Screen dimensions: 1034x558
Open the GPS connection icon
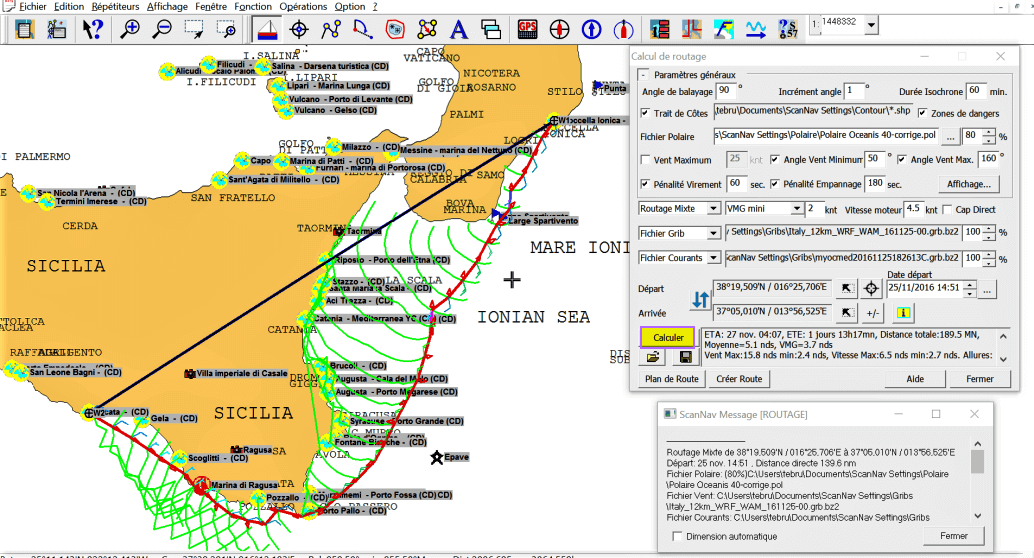pyautogui.click(x=527, y=29)
